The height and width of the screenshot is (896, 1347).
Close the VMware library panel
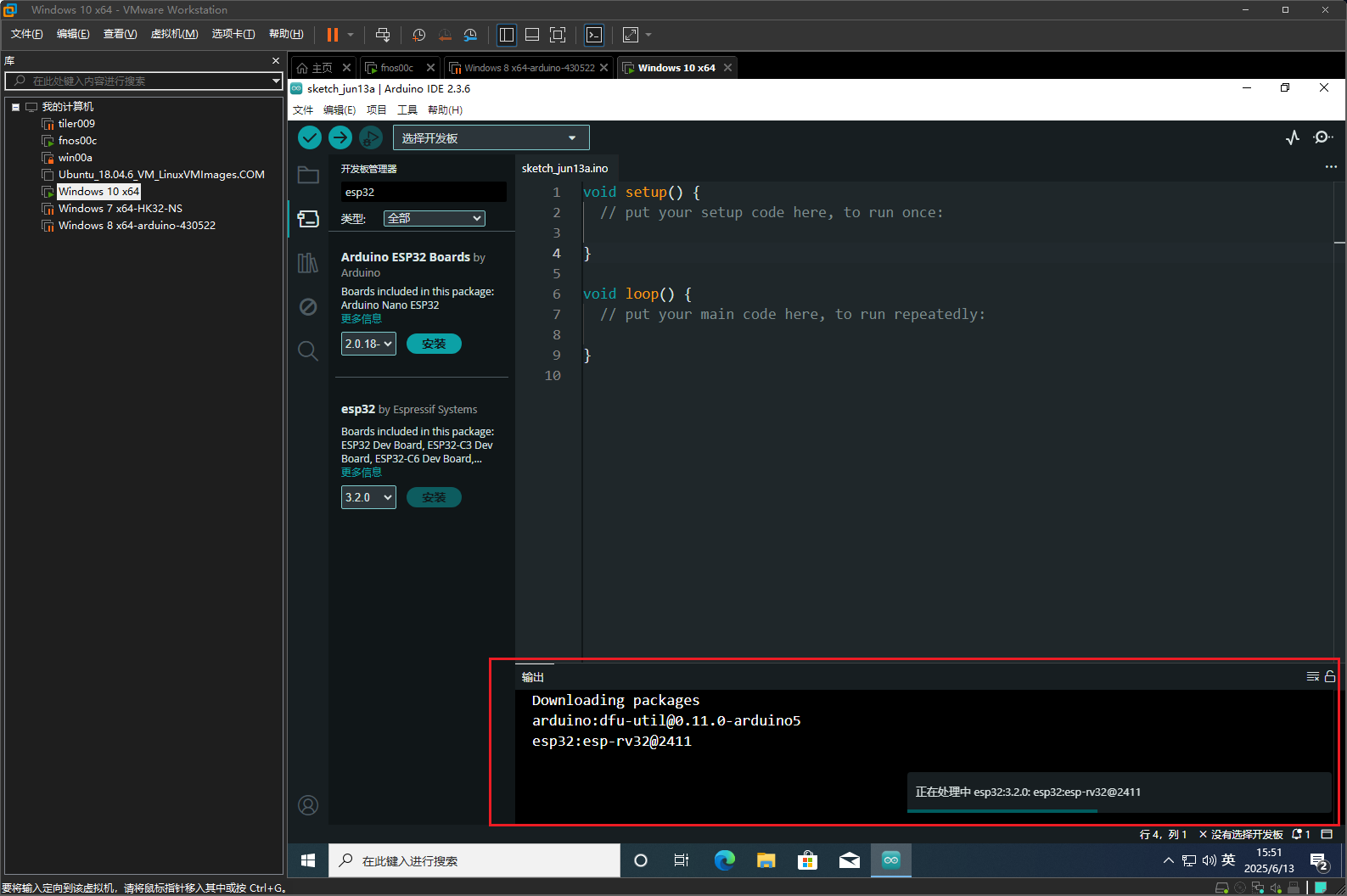click(275, 60)
